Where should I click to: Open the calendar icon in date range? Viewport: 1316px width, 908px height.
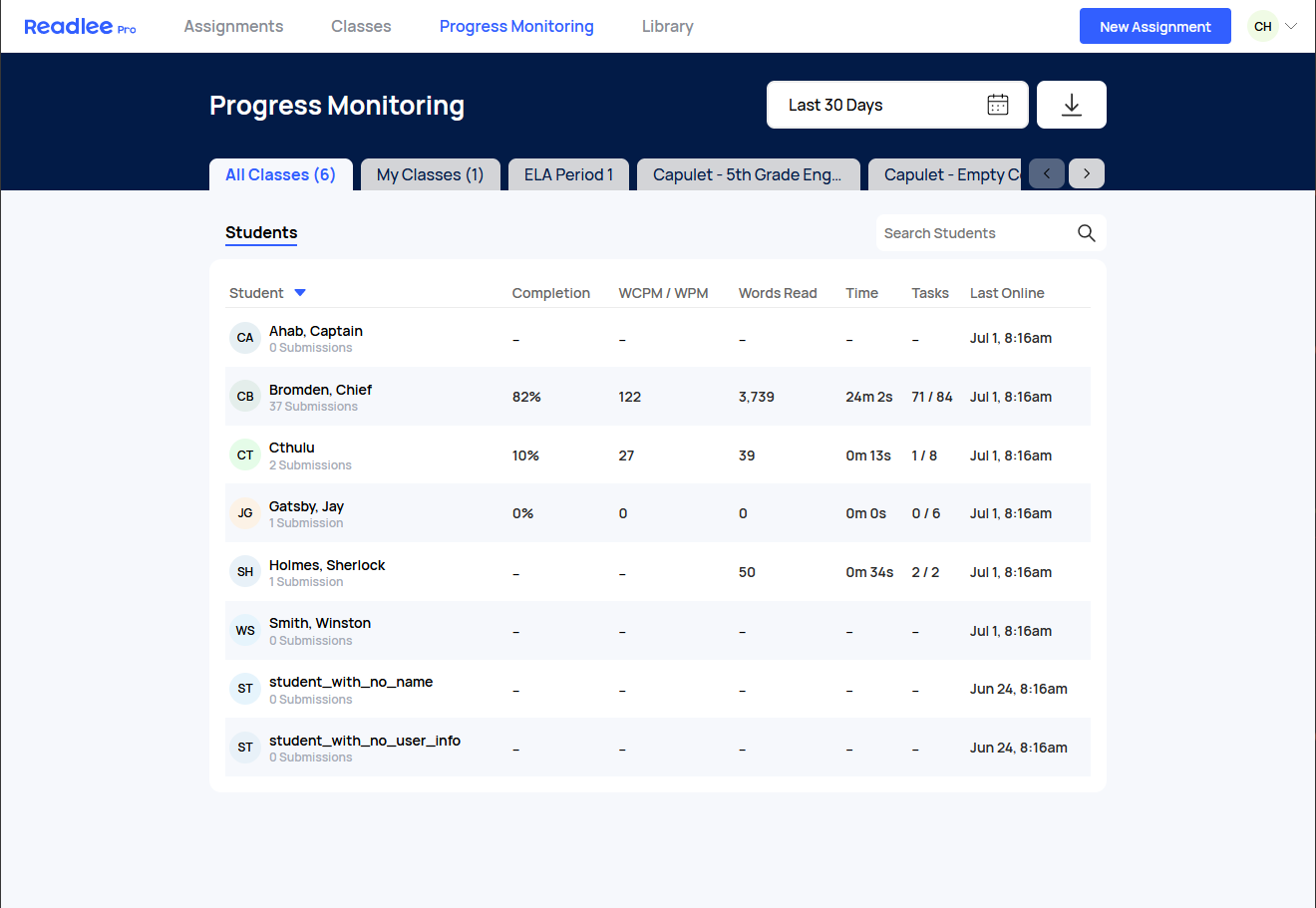coord(998,105)
